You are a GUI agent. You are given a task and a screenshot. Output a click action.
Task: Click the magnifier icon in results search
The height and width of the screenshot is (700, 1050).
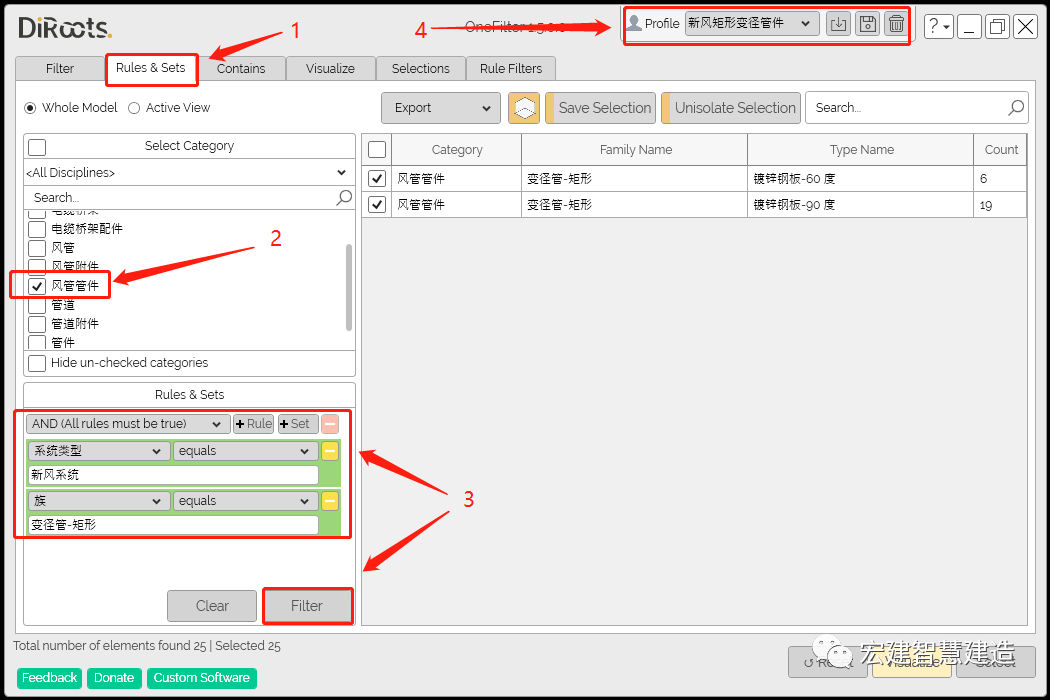(x=1016, y=108)
